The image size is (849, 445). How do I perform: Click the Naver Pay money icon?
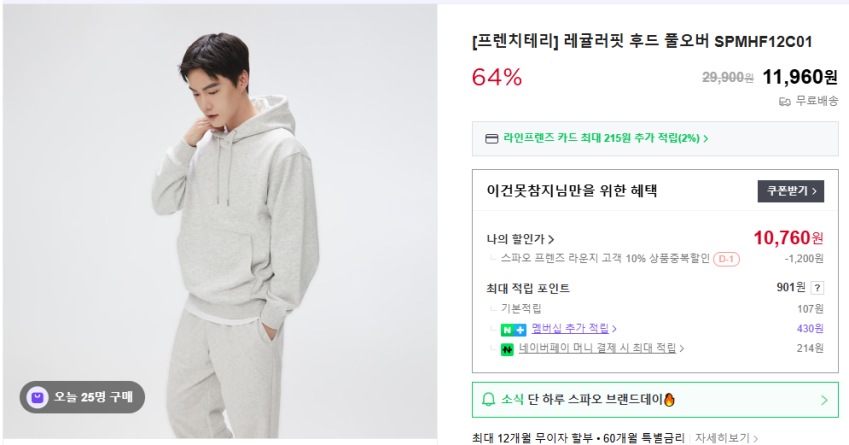click(507, 349)
